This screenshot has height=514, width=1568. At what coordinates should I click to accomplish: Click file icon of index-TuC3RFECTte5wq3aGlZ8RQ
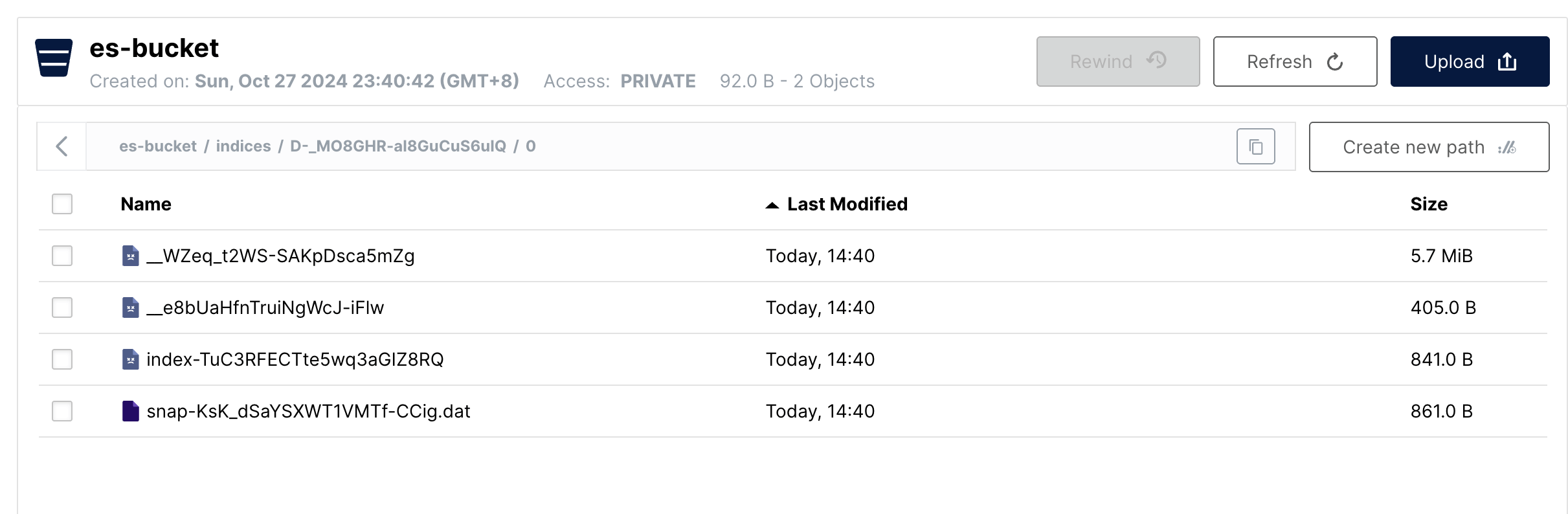click(x=131, y=359)
